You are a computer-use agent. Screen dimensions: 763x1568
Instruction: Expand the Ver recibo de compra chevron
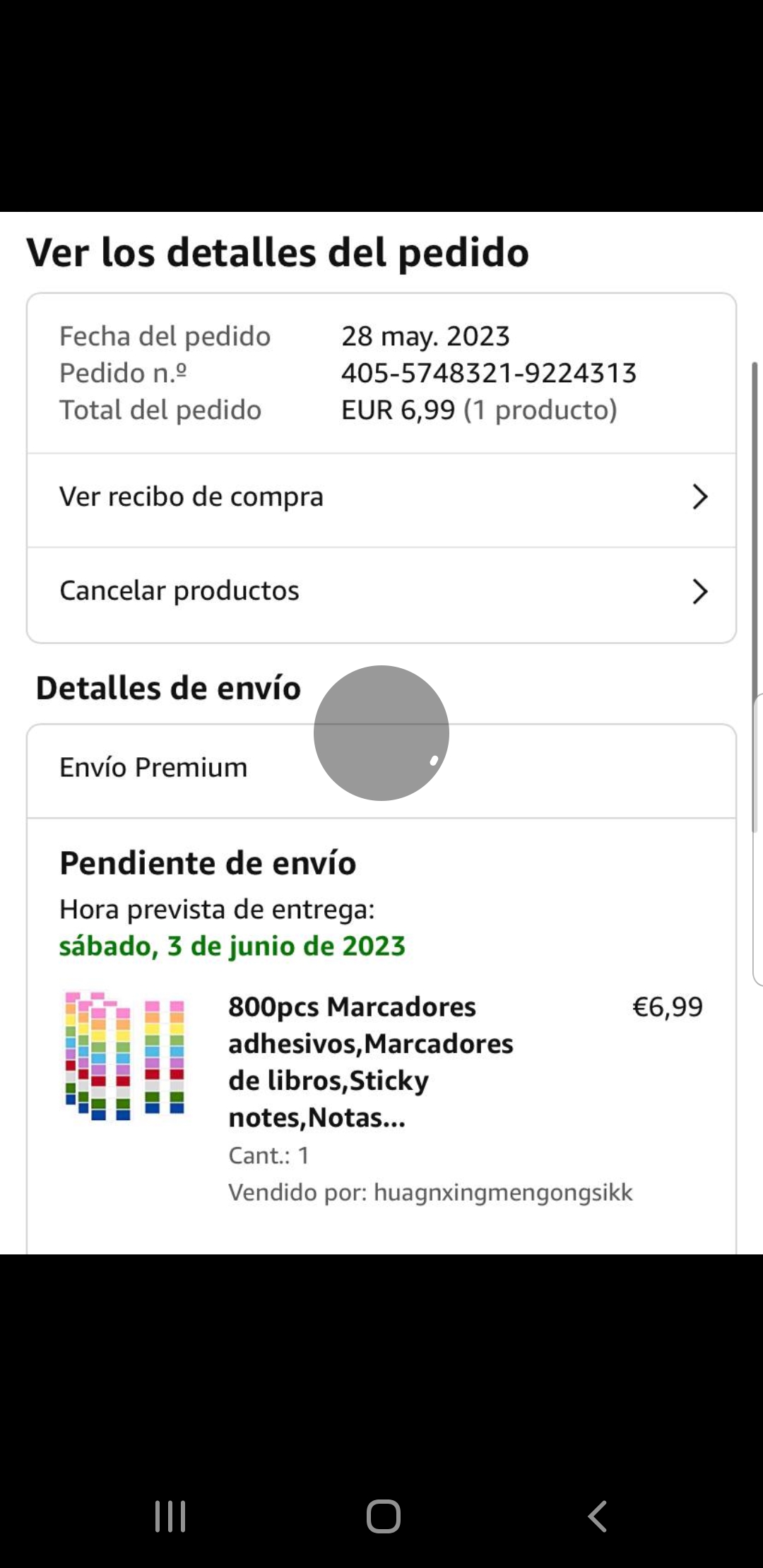[x=699, y=497]
